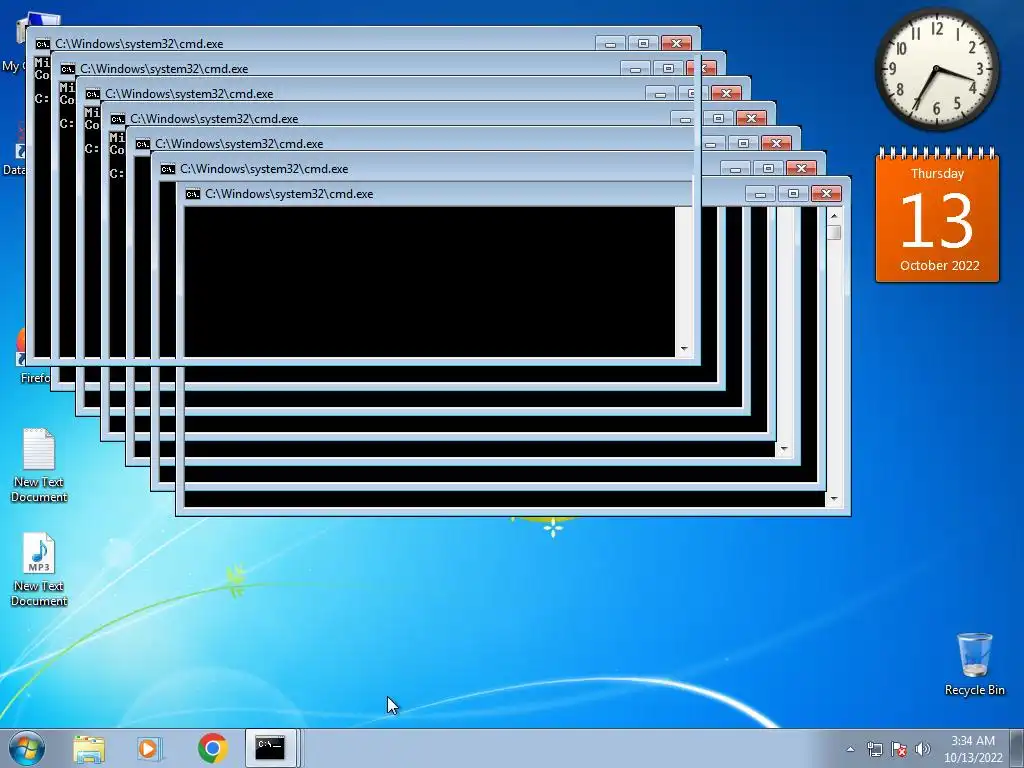Click the volume speaker tray icon
1024x768 pixels.
point(923,750)
